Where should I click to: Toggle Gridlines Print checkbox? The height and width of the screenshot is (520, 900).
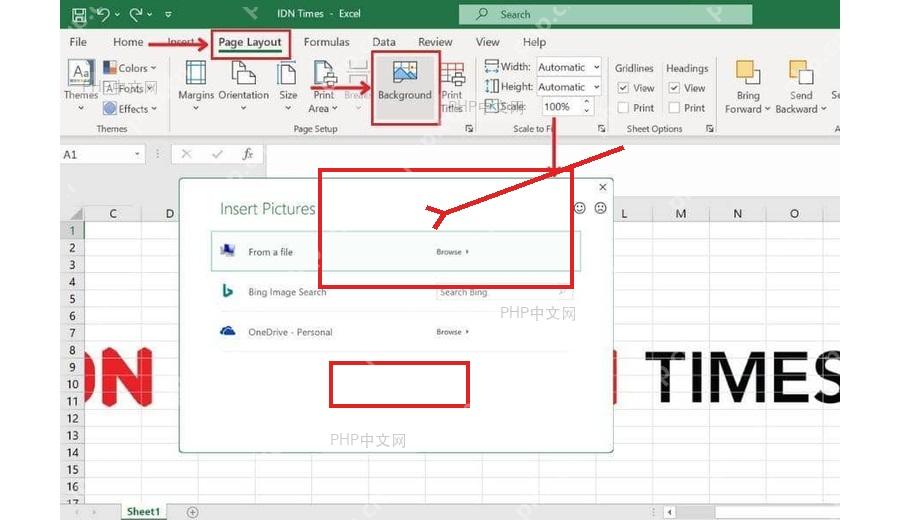[x=623, y=108]
